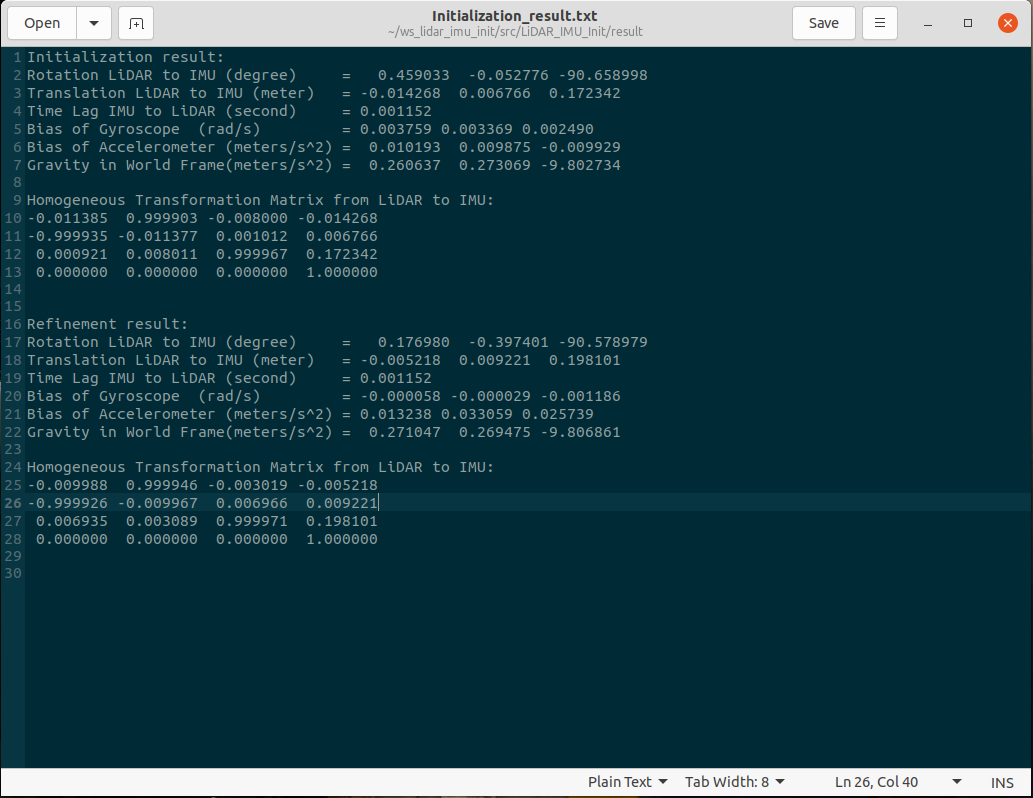The image size is (1033, 798).
Task: Click refined gravity value -9.806861
Action: click(580, 432)
